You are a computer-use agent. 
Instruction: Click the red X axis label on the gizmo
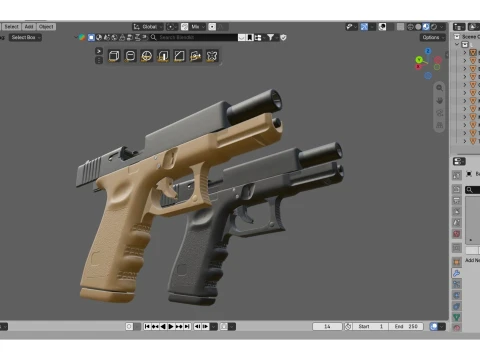(x=418, y=67)
